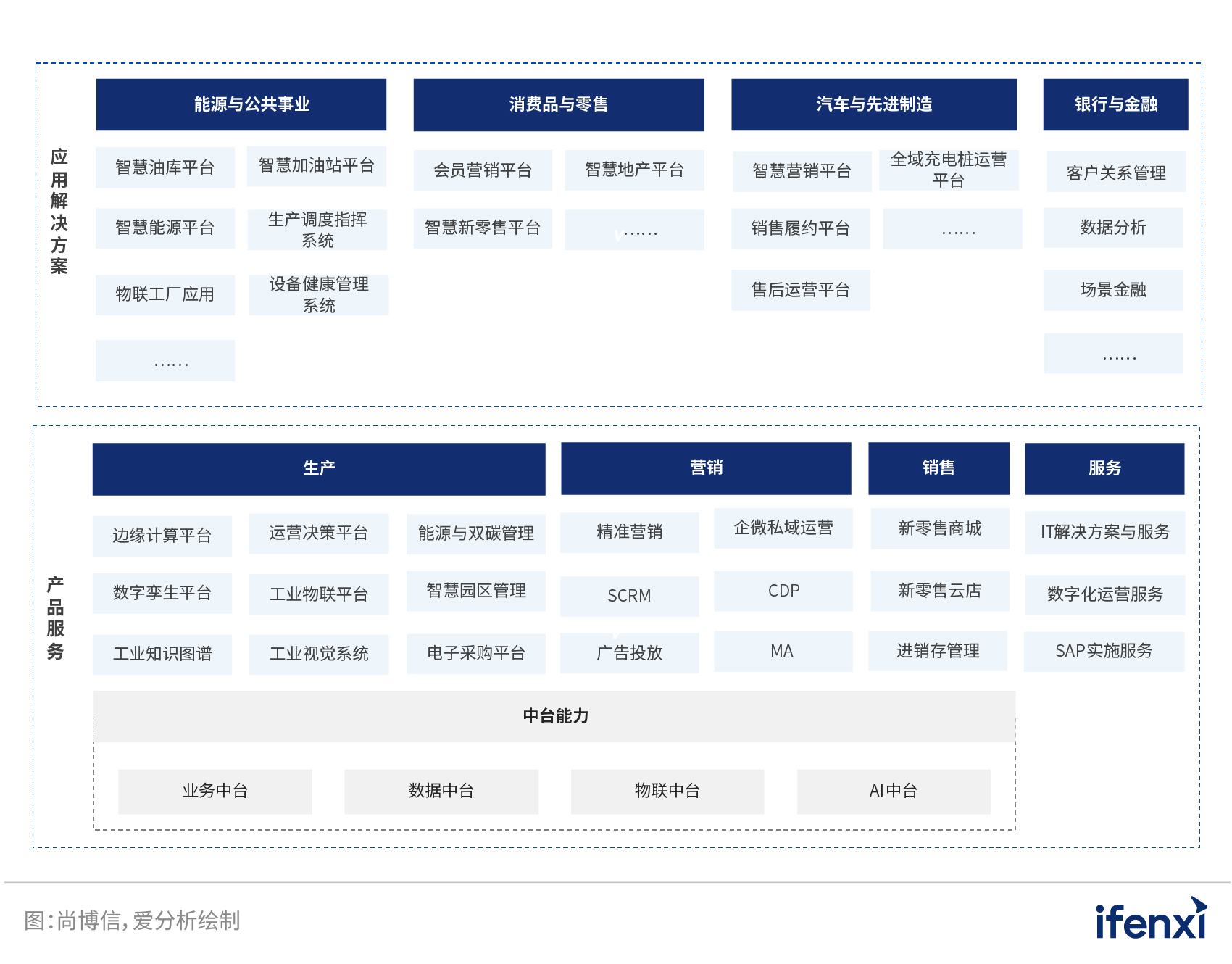
Task: Click the ifenxi logo
Action: click(x=1151, y=919)
